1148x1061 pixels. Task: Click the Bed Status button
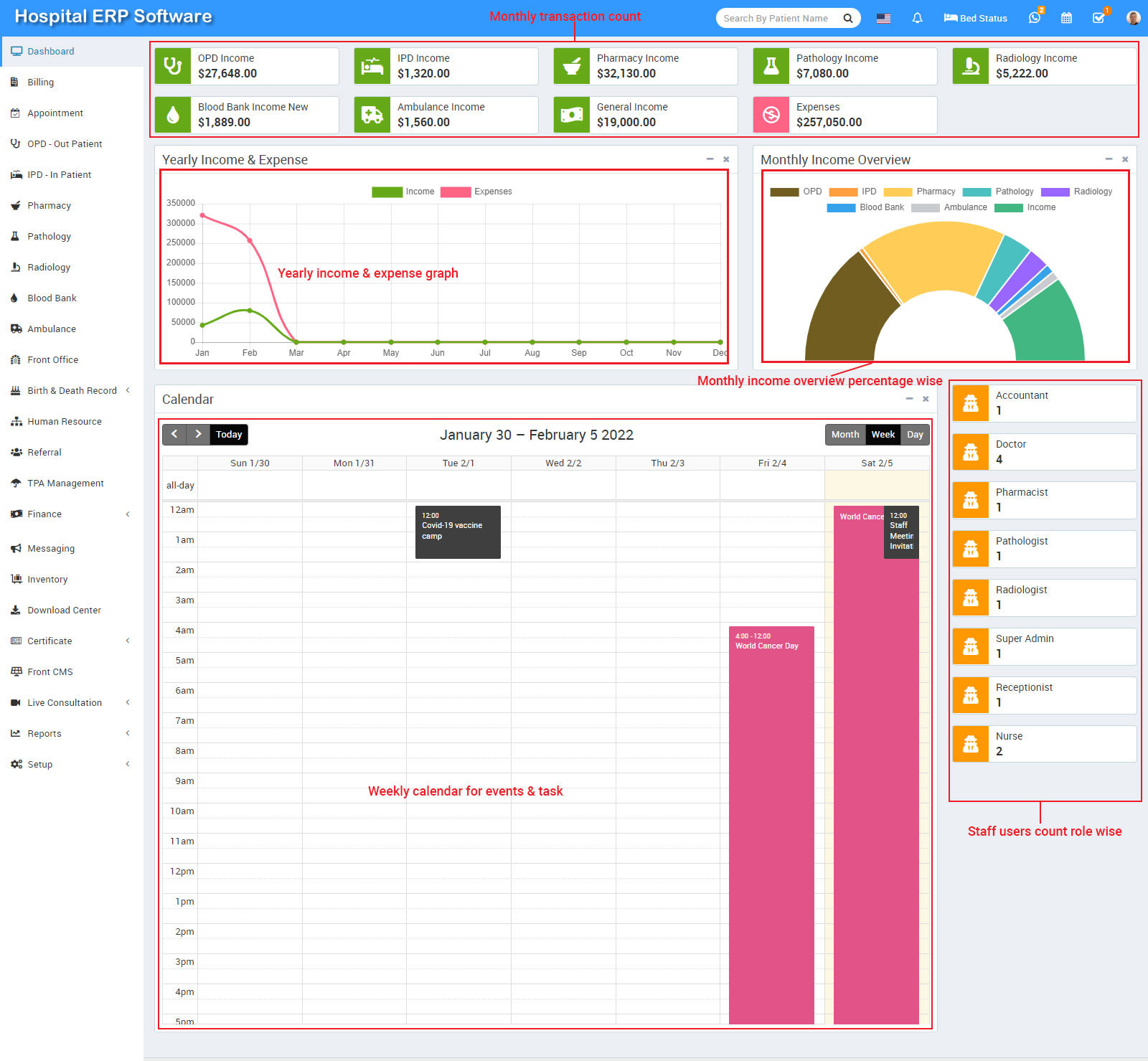tap(975, 18)
